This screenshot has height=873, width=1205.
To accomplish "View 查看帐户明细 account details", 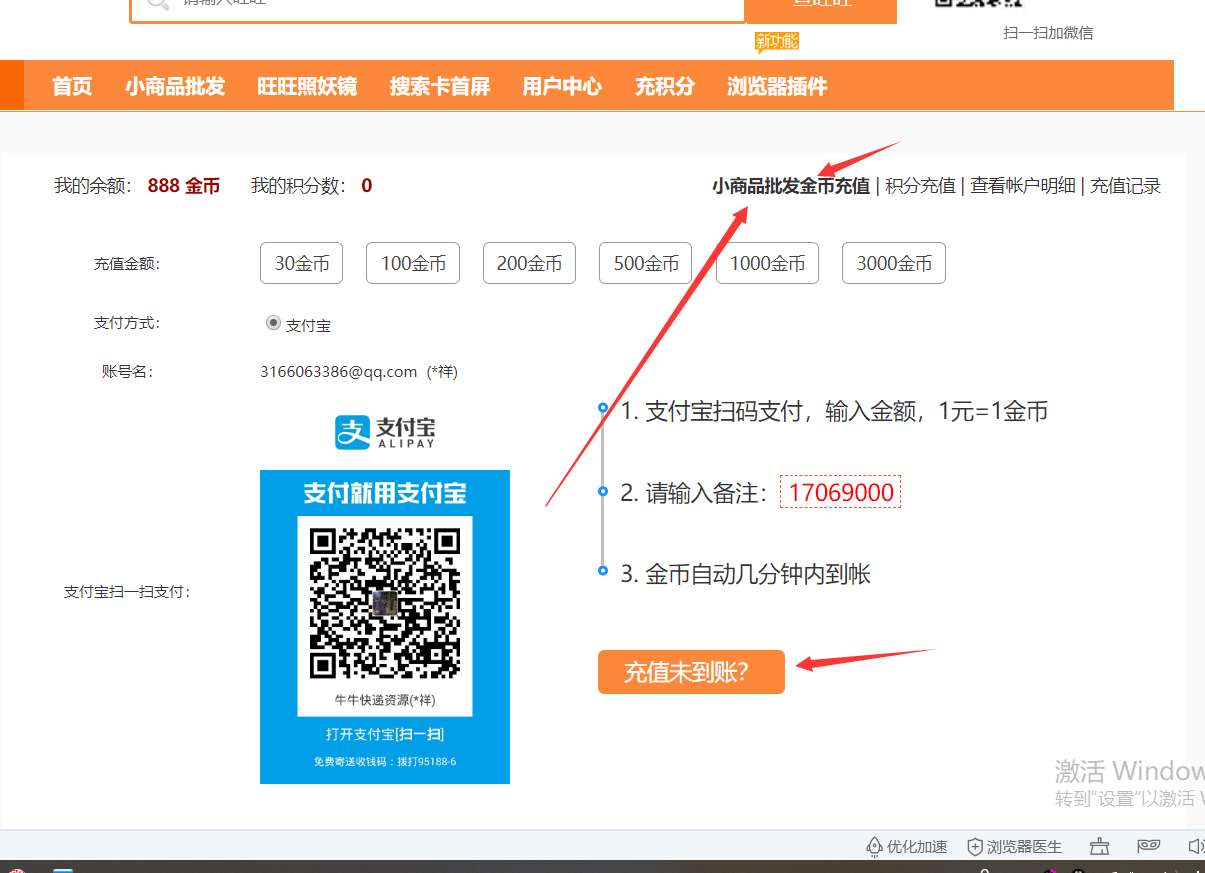I will tap(1023, 186).
